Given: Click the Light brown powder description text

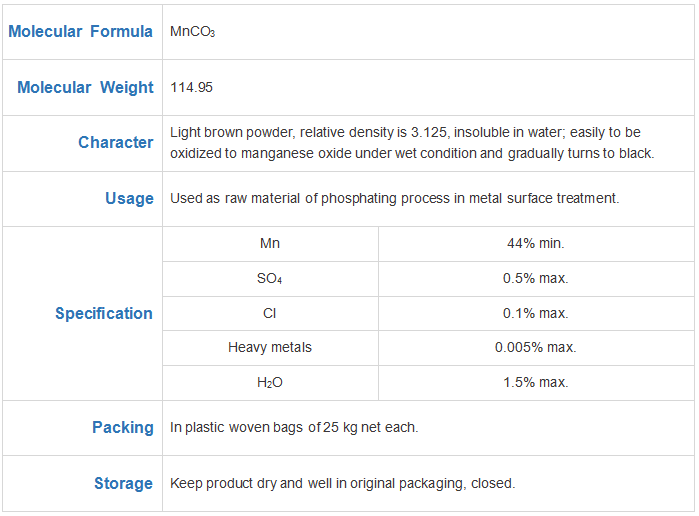Looking at the screenshot, I should click(412, 143).
